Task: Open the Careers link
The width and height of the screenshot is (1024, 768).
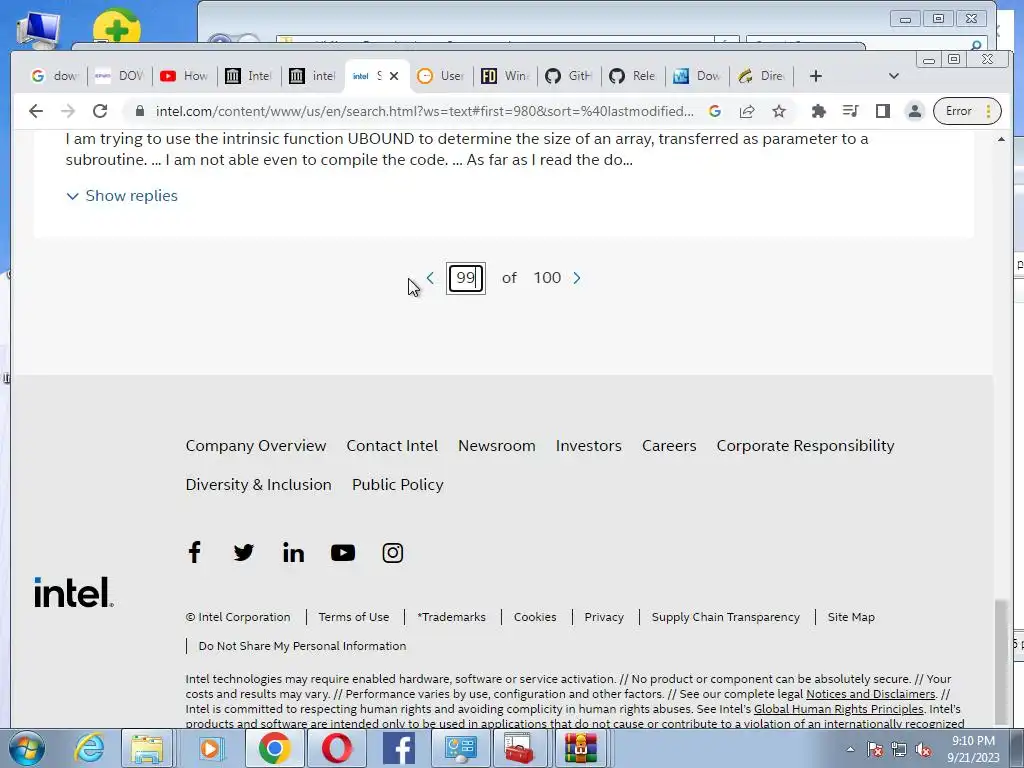Action: coord(669,446)
